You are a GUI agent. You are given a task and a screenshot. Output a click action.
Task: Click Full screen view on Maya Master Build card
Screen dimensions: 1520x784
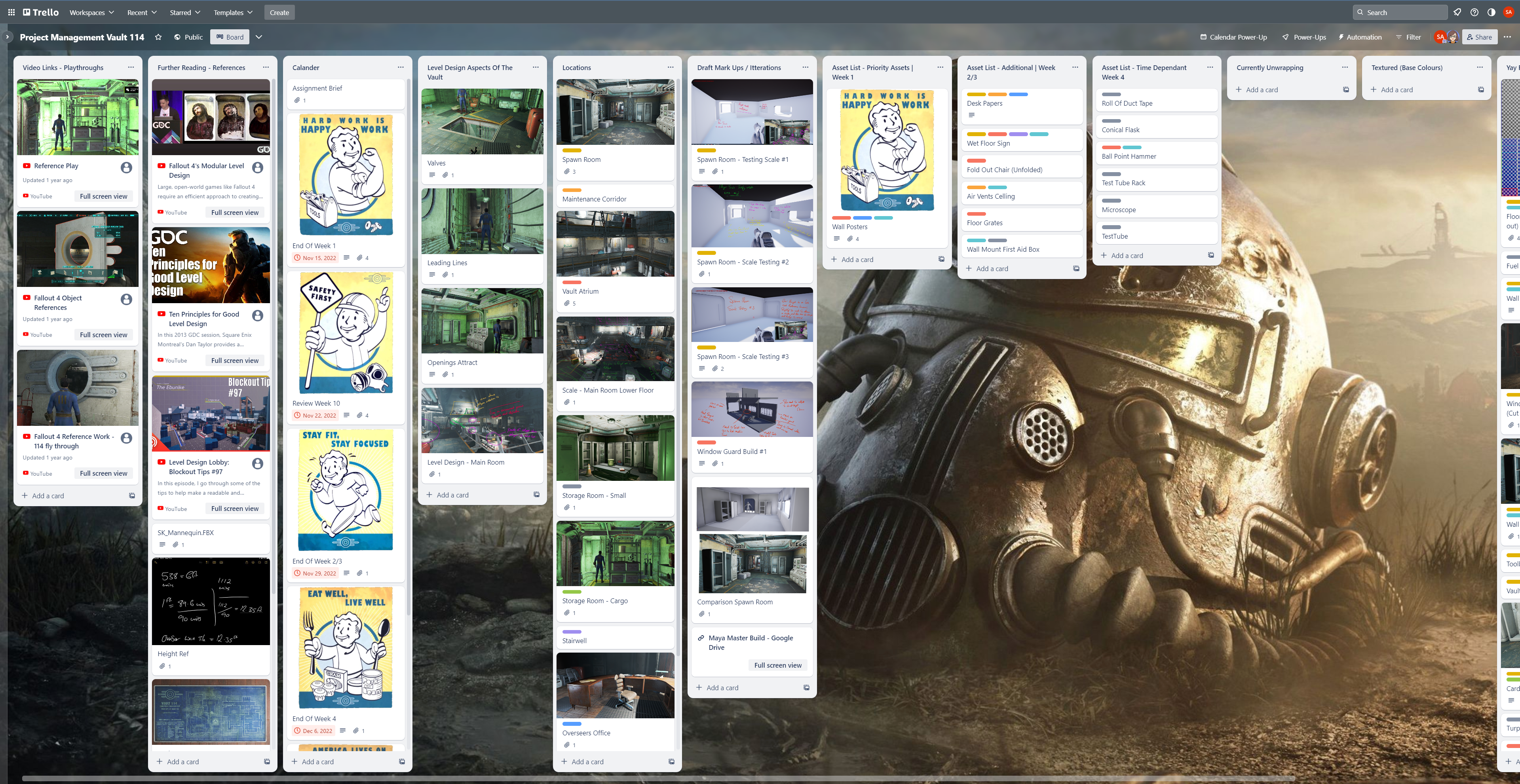[778, 665]
